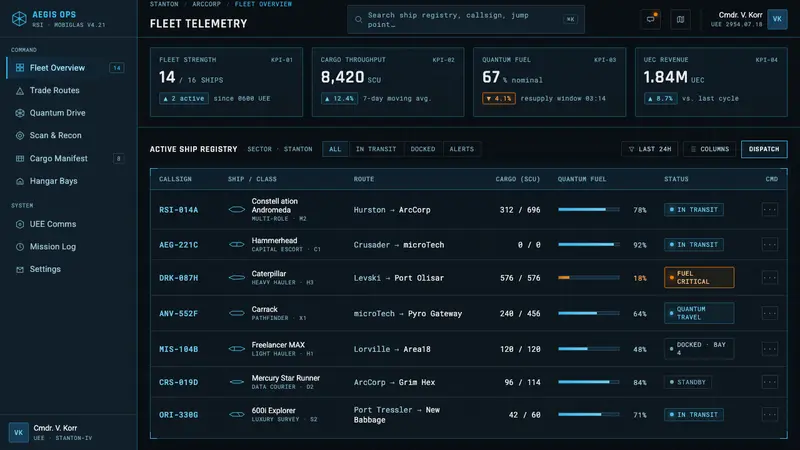This screenshot has height=450, width=800.
Task: Click the Quantum Drive icon
Action: pos(20,113)
